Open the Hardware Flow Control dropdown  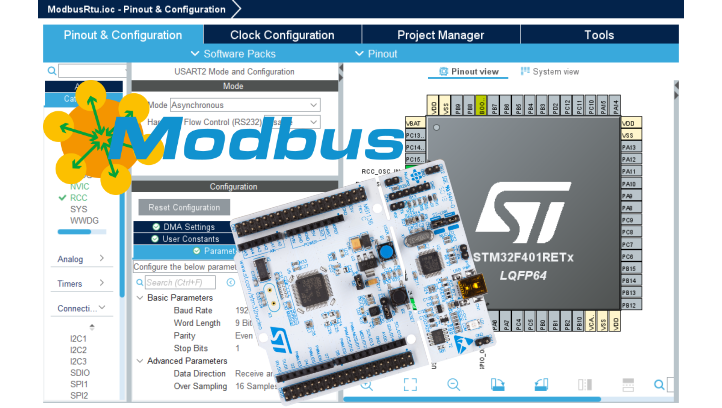[x=291, y=122]
